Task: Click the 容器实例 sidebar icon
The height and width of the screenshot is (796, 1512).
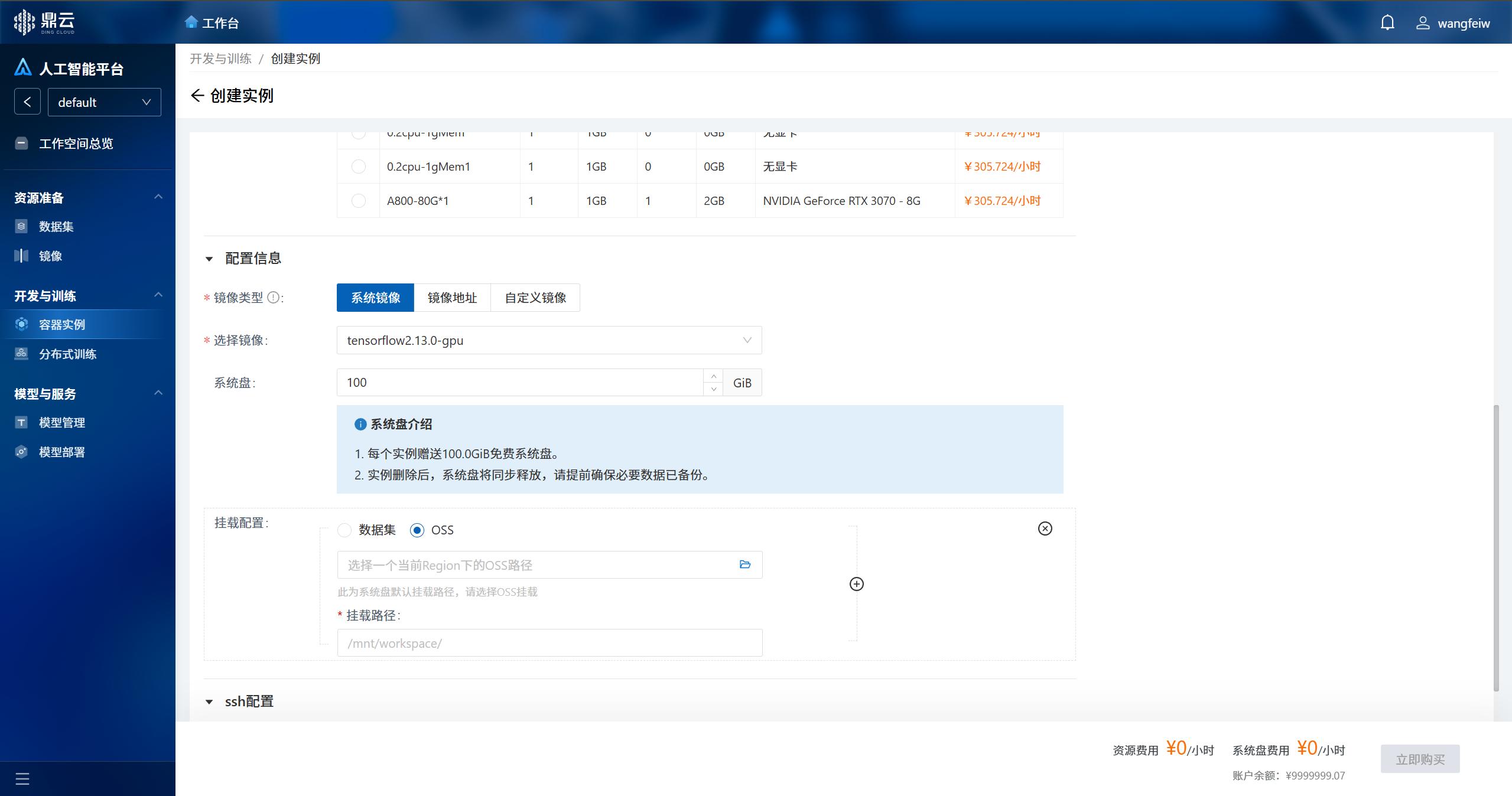Action: pos(21,324)
